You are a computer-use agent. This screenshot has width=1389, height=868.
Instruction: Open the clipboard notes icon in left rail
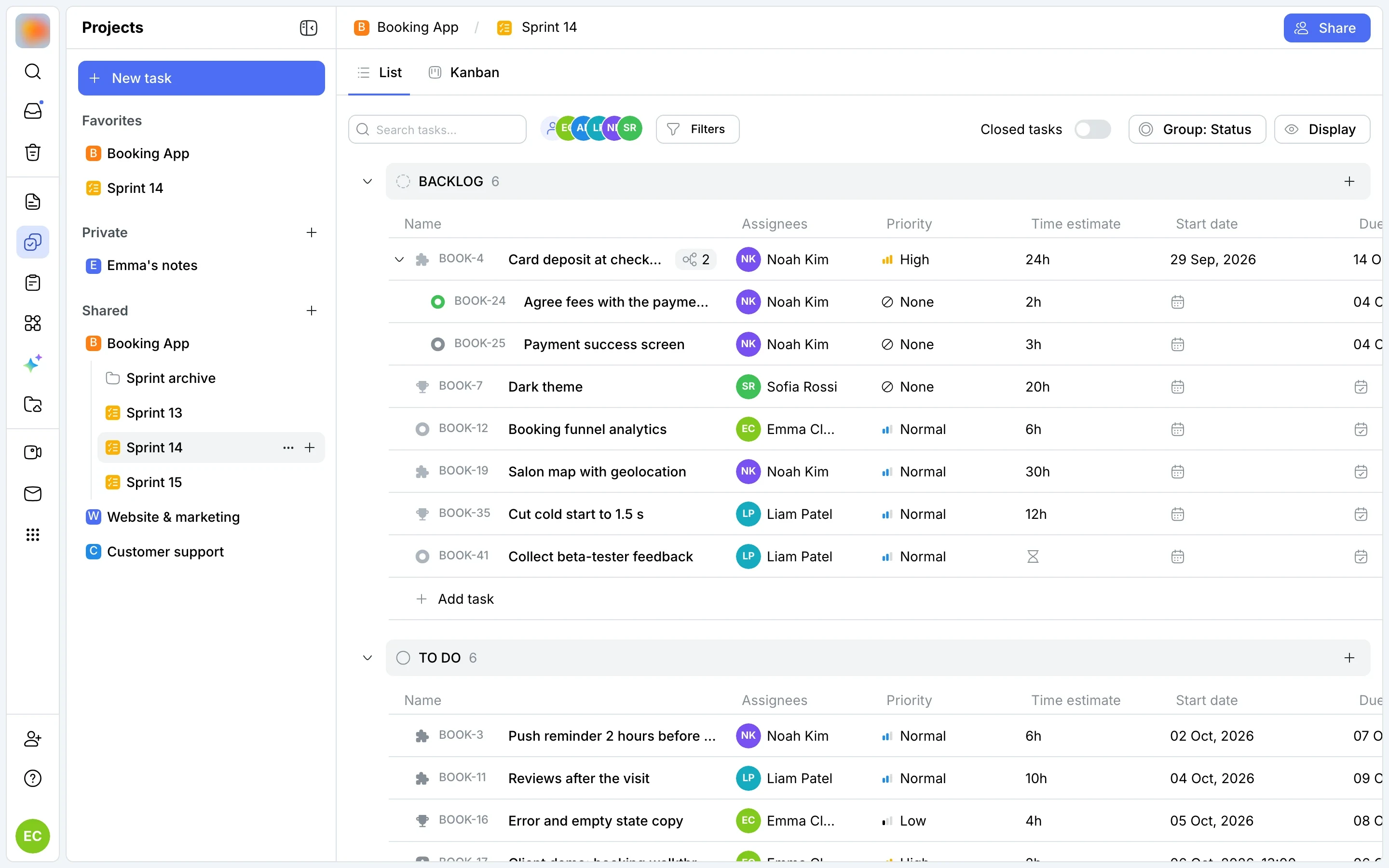point(33,283)
